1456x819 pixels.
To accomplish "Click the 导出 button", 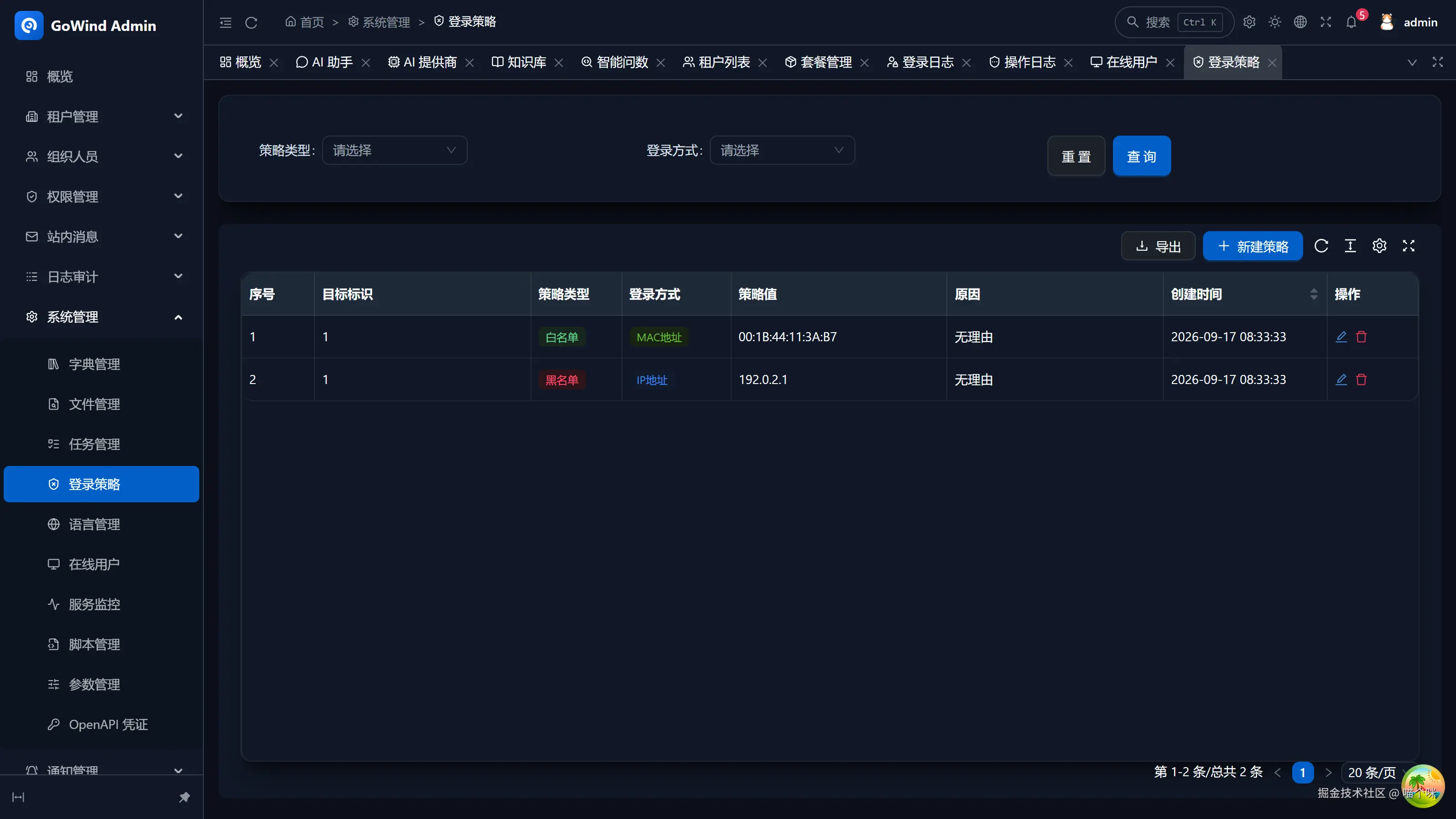I will point(1158,247).
